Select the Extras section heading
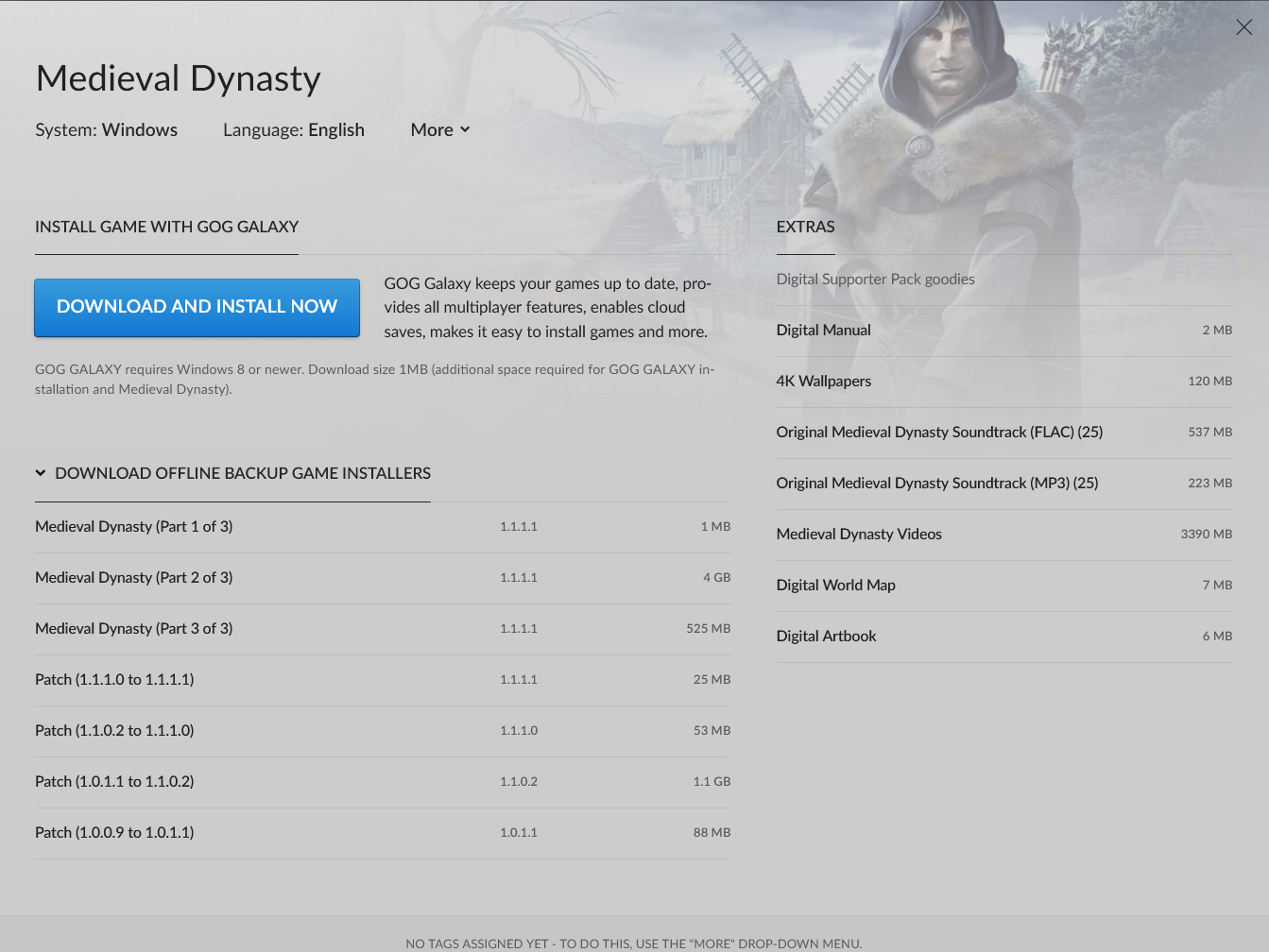 (805, 227)
